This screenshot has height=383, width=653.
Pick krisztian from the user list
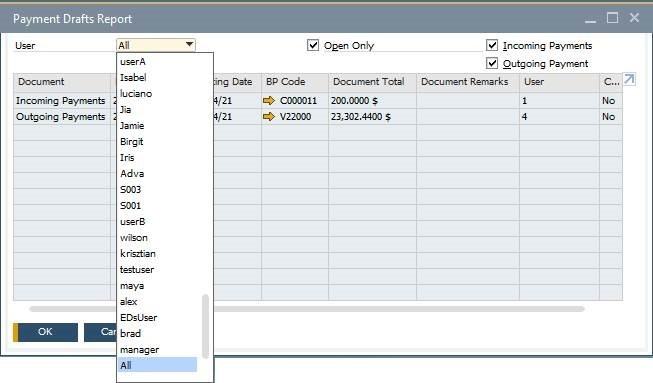157,254
